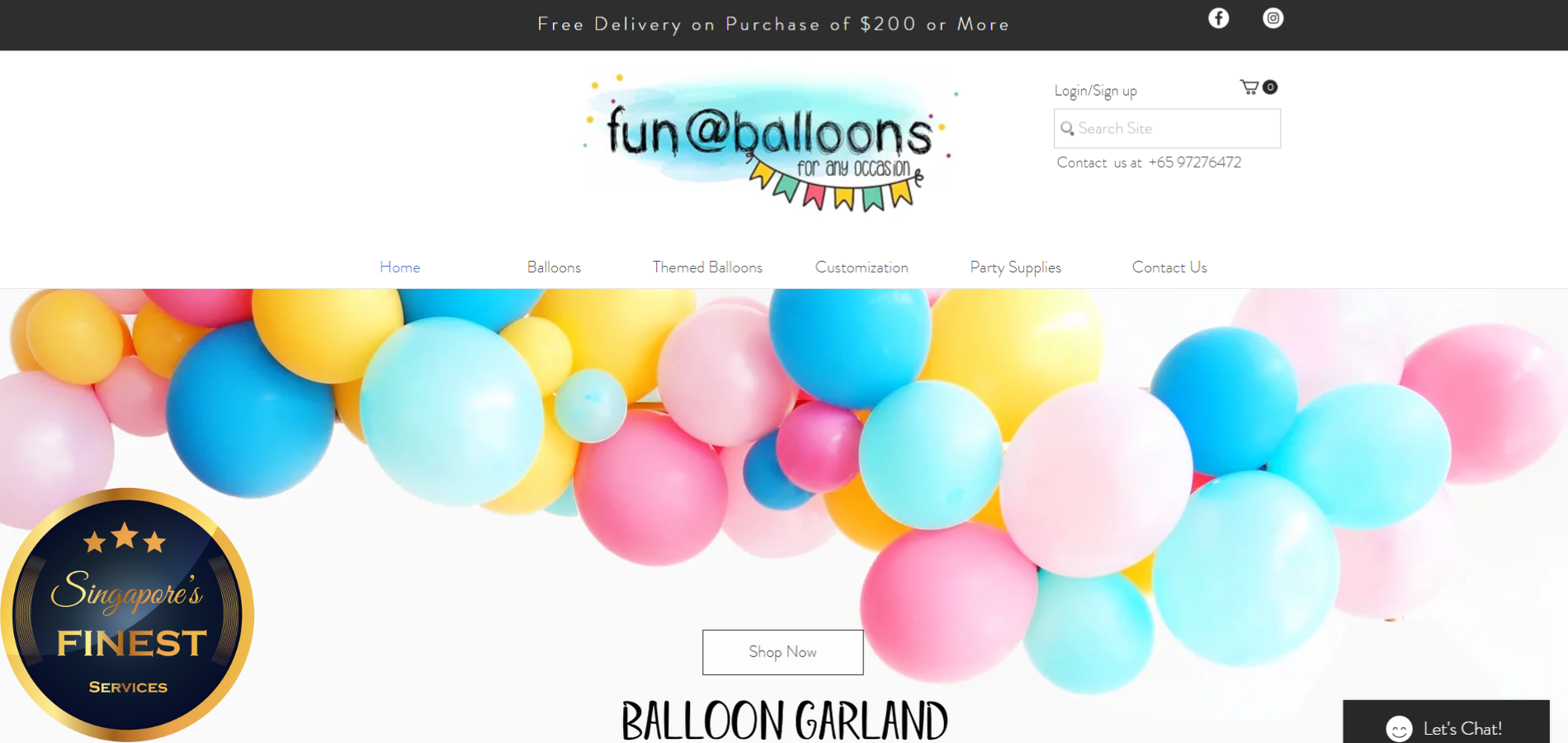Click the cart item count badge
The height and width of the screenshot is (743, 1568).
[x=1270, y=87]
